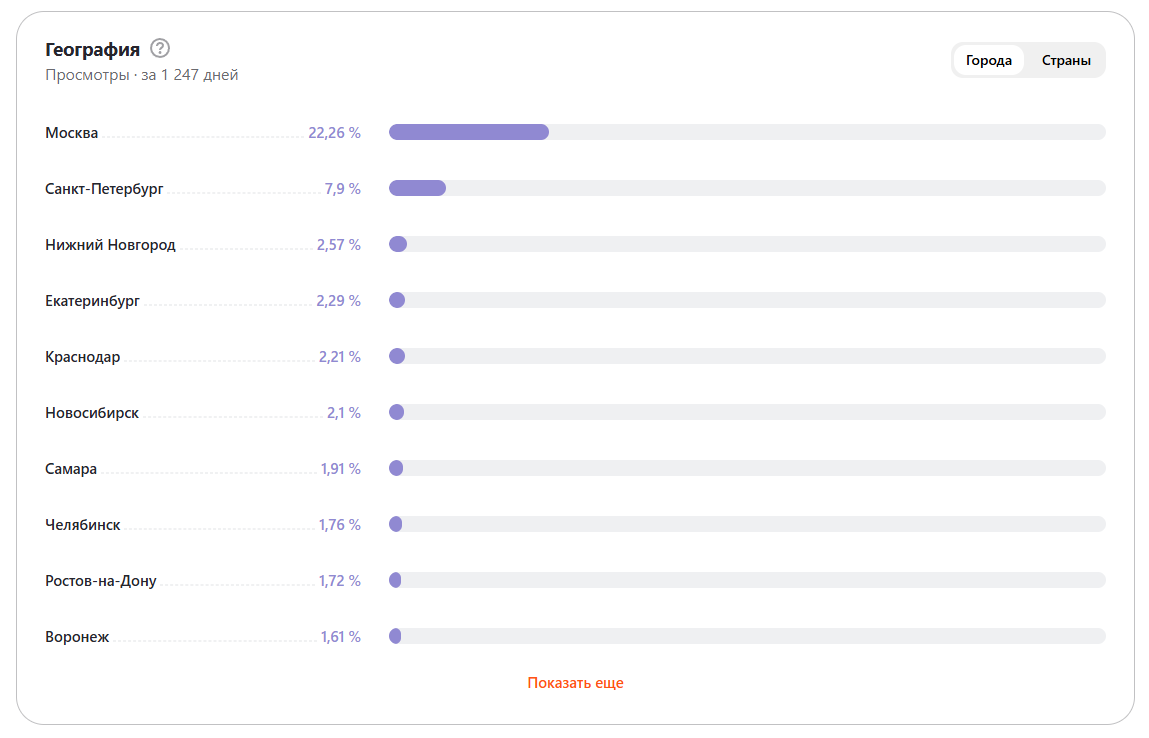Switch to the Города tab
Screen dimensions: 1149x738
(x=988, y=61)
